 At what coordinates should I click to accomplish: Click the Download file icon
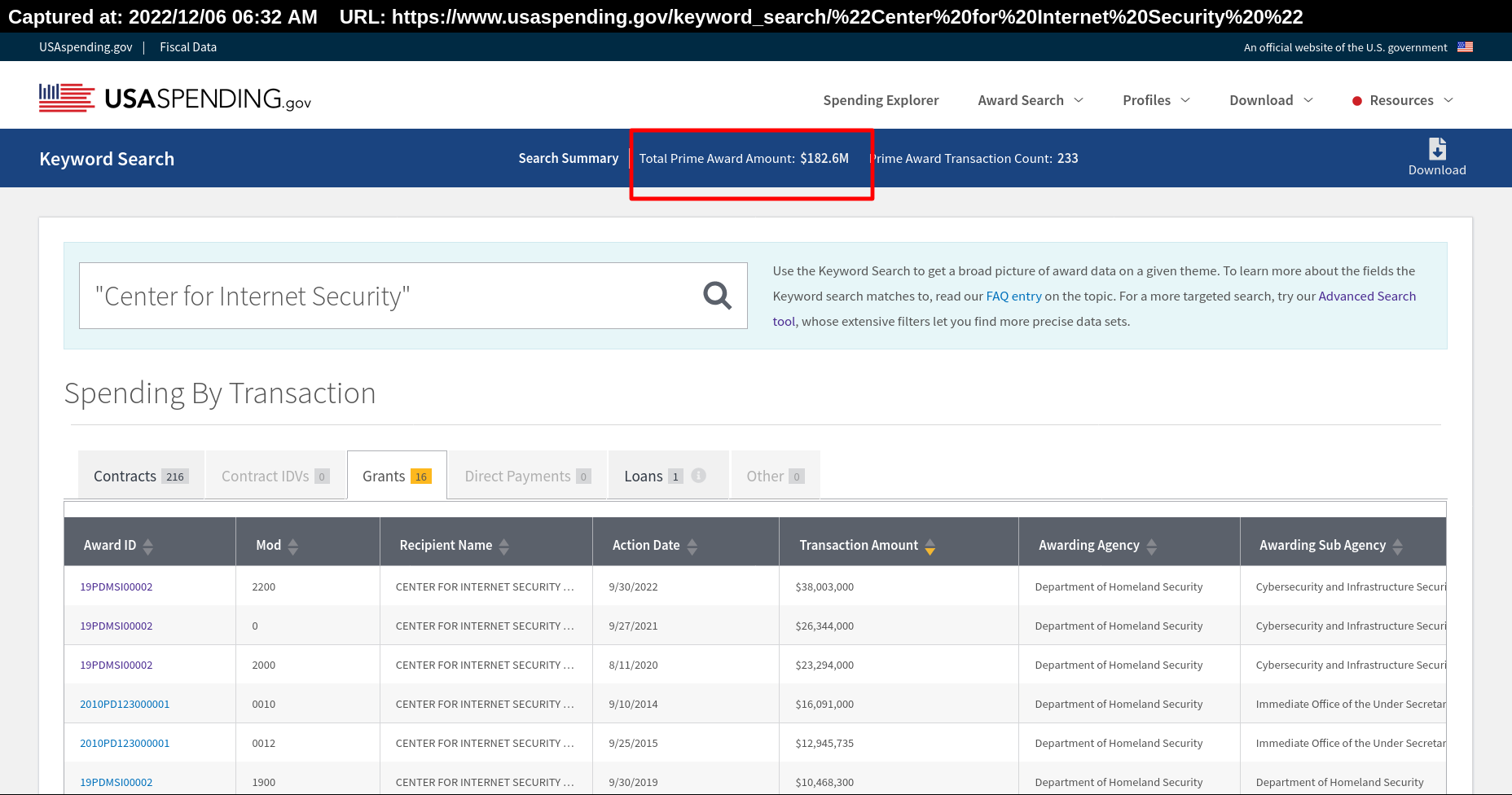click(x=1437, y=149)
